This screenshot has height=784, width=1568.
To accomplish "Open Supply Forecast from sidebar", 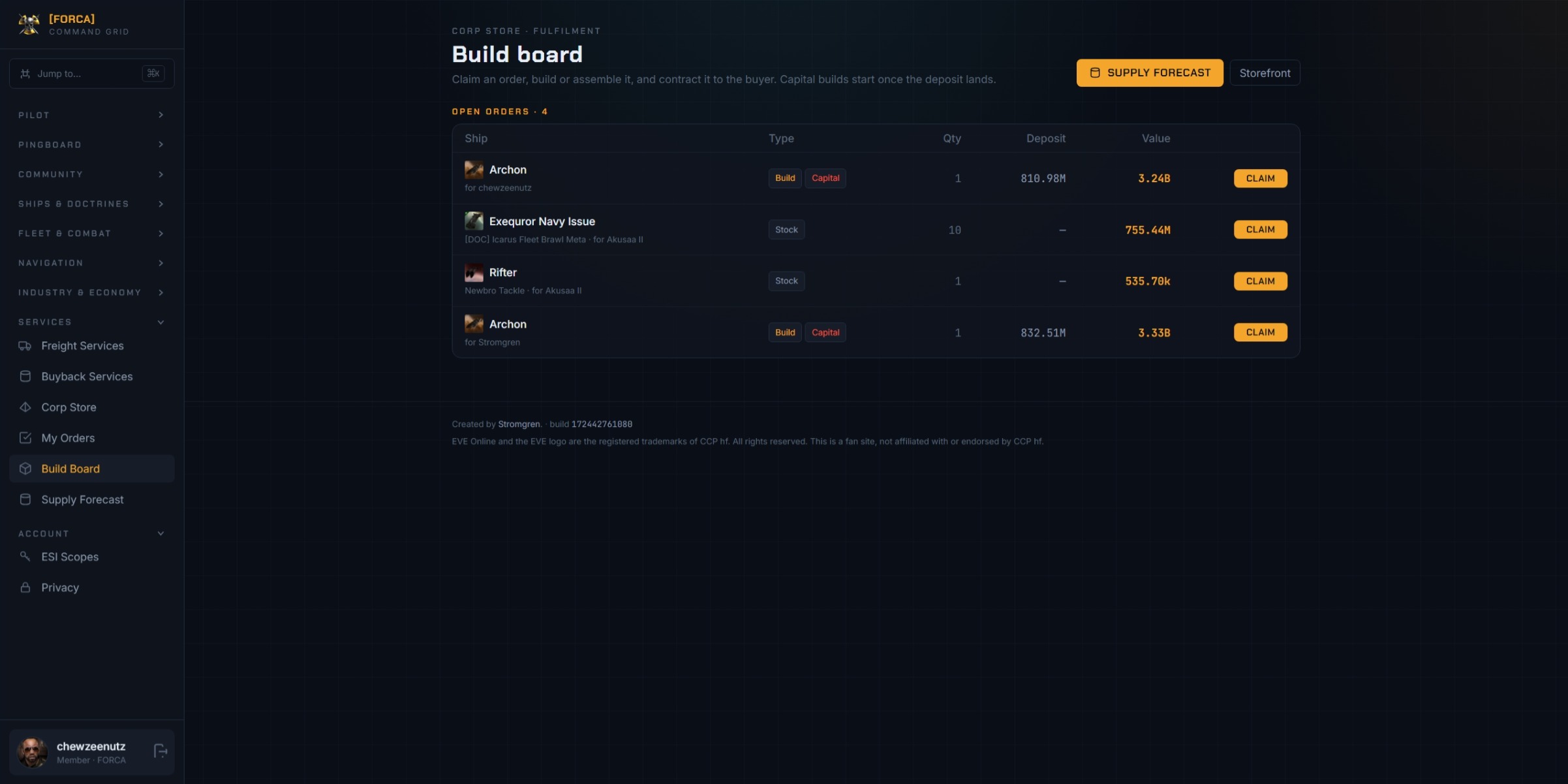I will (x=91, y=499).
